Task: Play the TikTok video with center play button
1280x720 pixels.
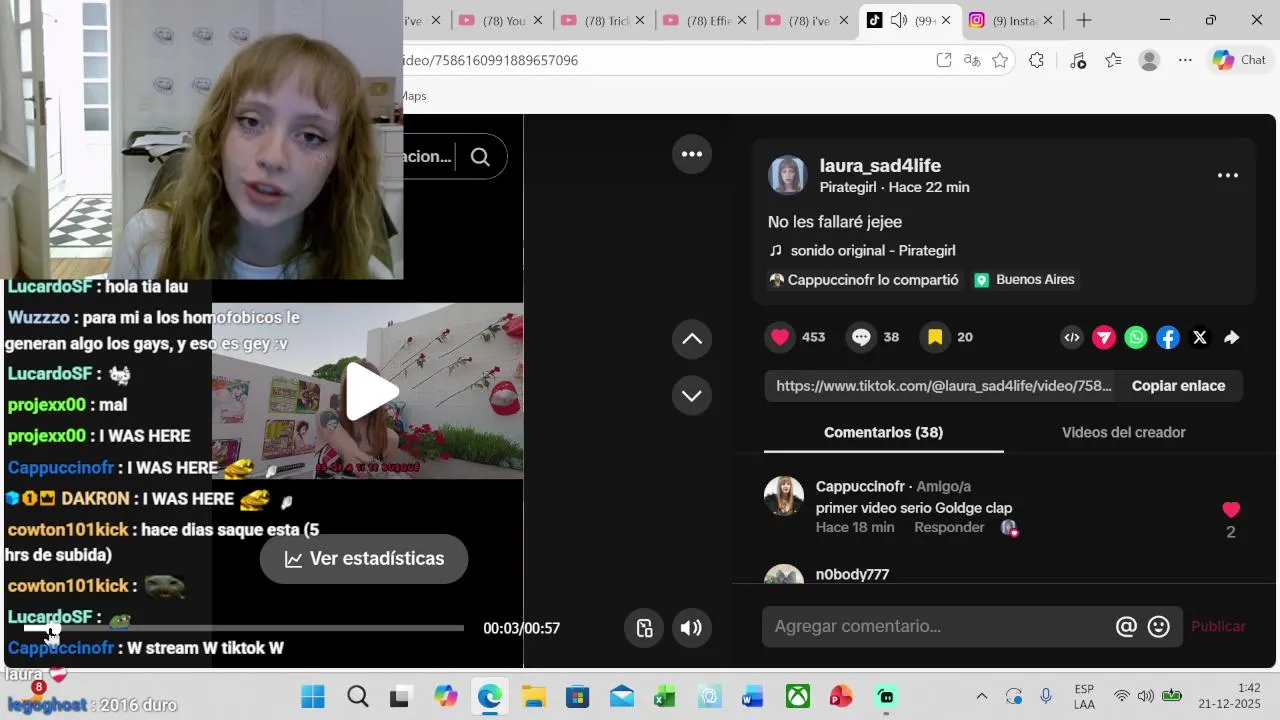Action: [x=372, y=391]
